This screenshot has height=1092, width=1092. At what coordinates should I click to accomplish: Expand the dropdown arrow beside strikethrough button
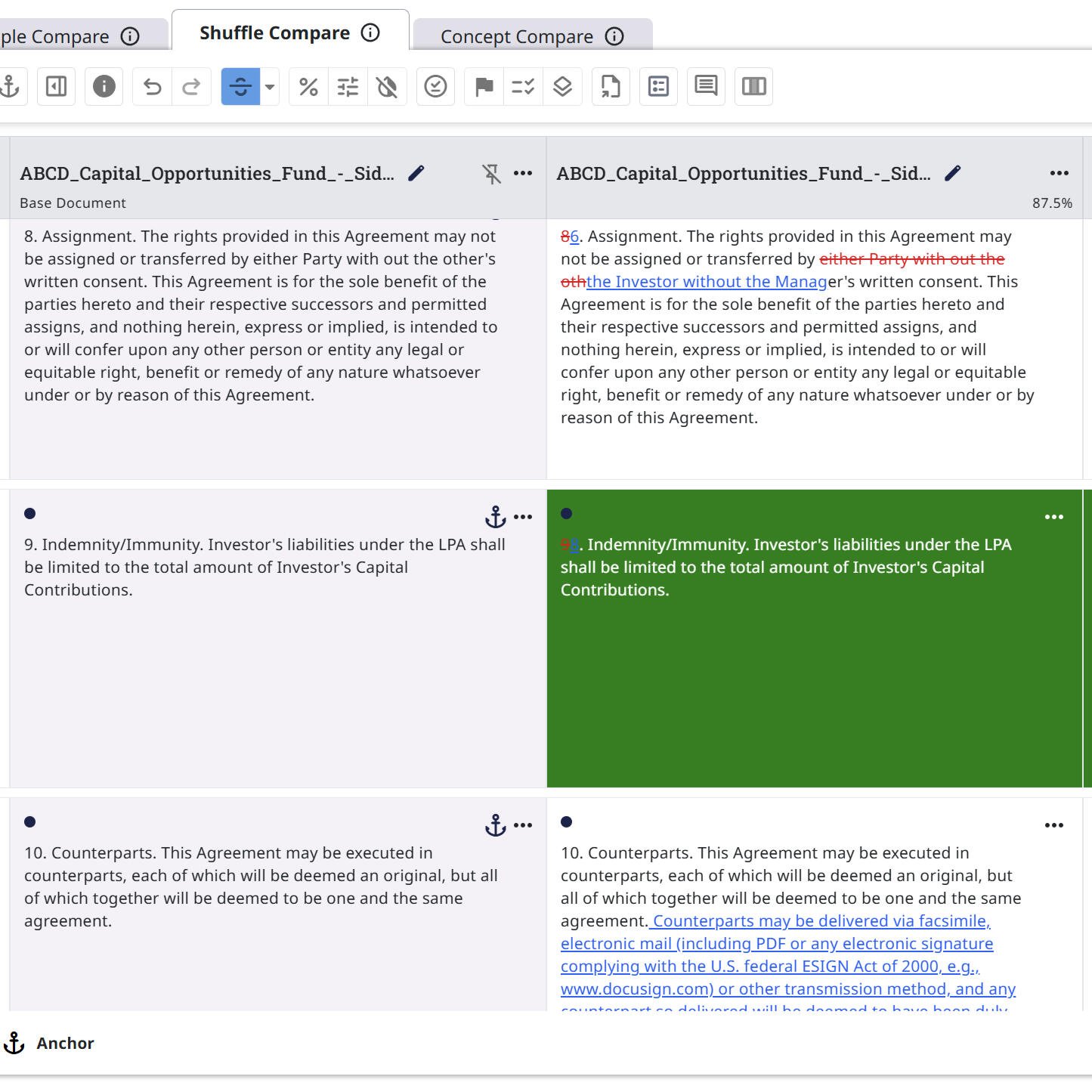tap(270, 87)
